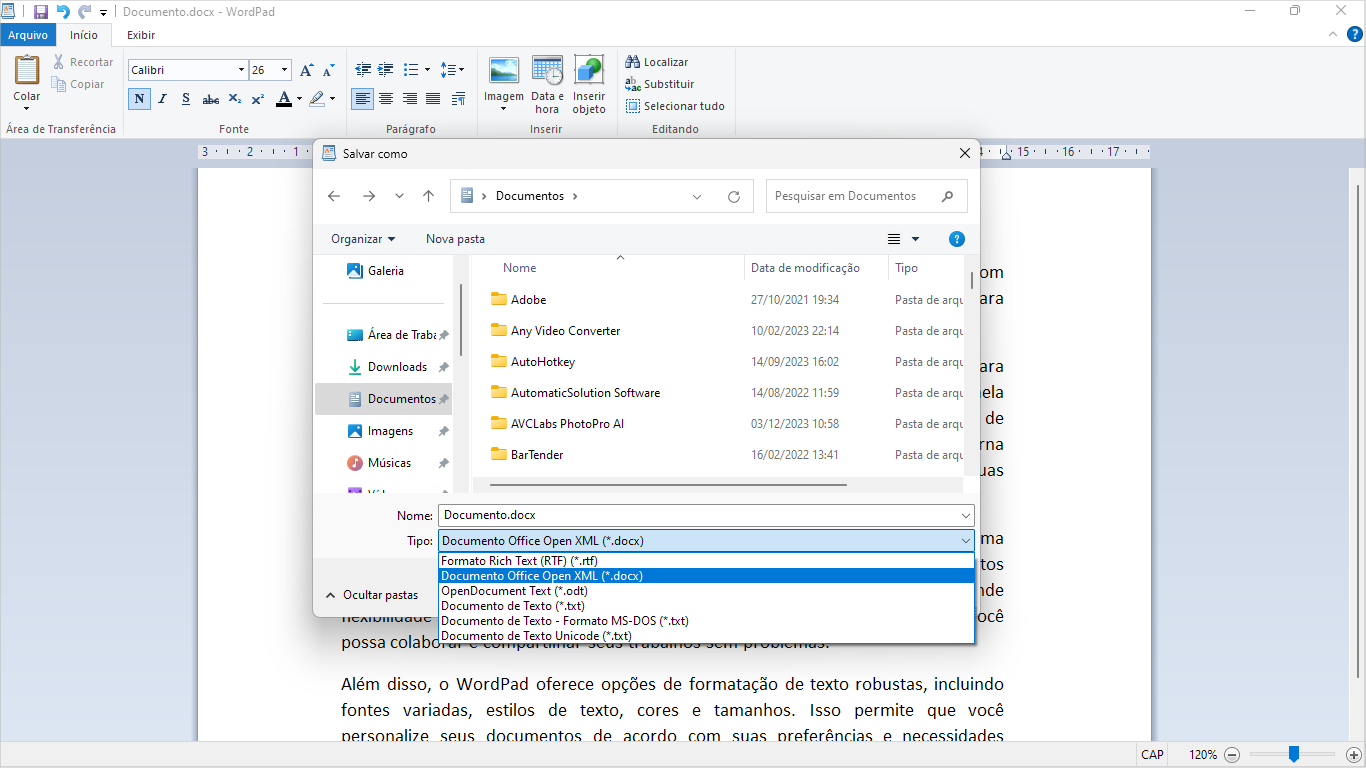The image size is (1366, 768).
Task: Justify the paragraph text
Action: pos(433,99)
